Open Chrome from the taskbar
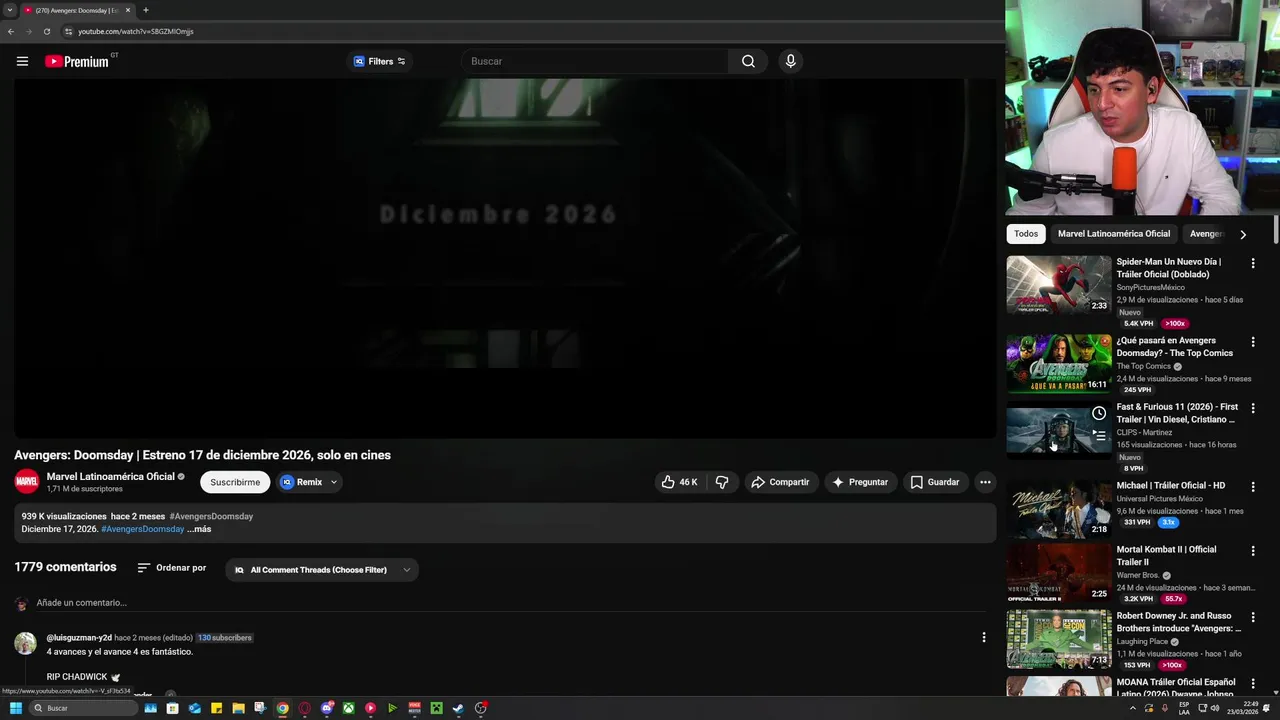Screen dimensions: 1280x720 pos(283,708)
